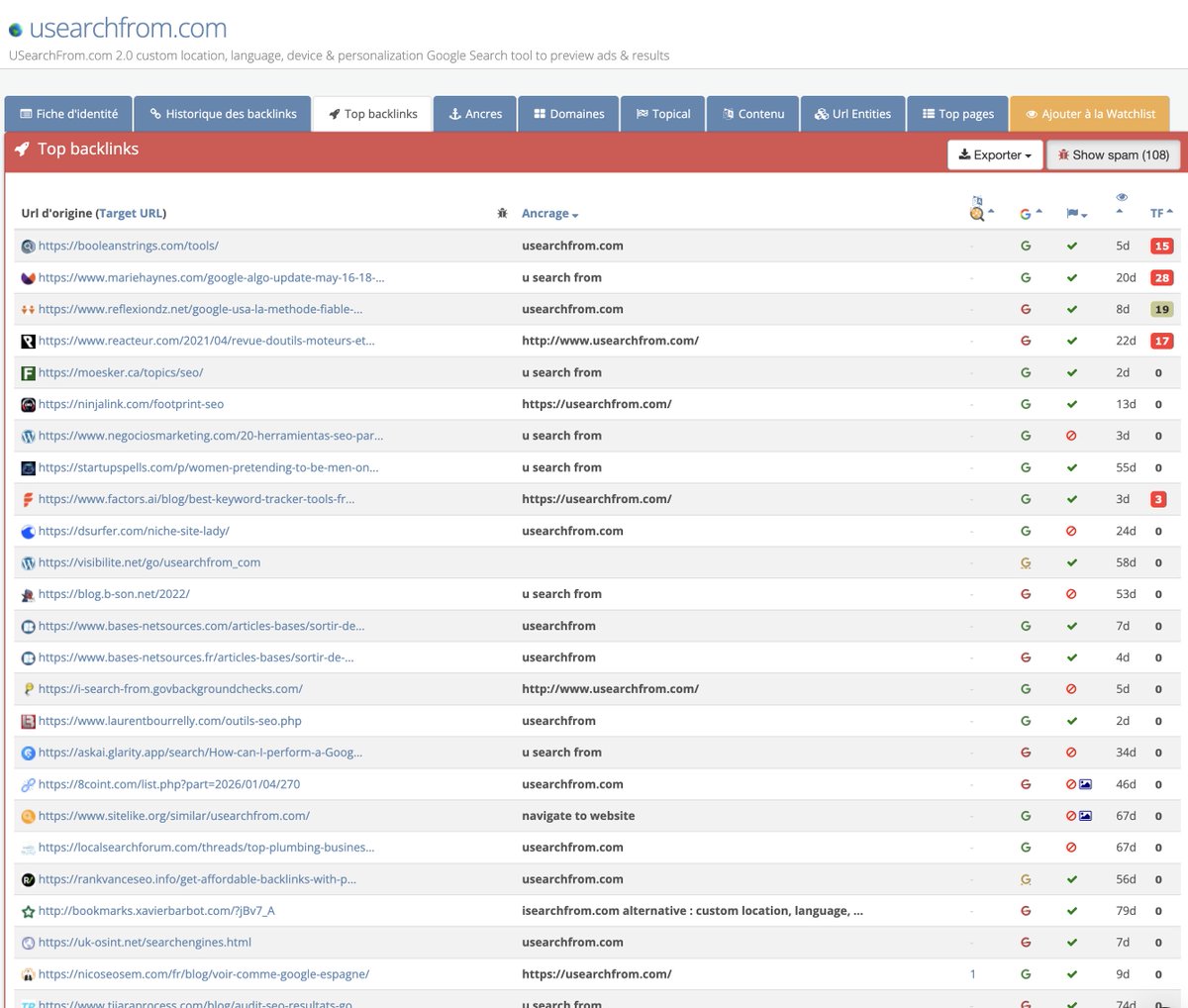Click the usearchfrom.com page title
Screen dimensions: 1188x1008
[128, 29]
